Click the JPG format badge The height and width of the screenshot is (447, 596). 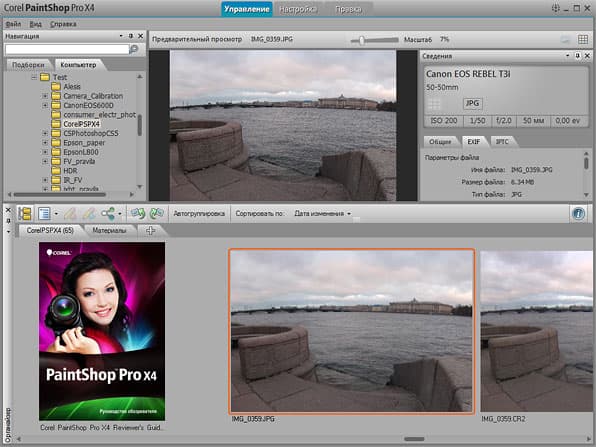click(472, 103)
